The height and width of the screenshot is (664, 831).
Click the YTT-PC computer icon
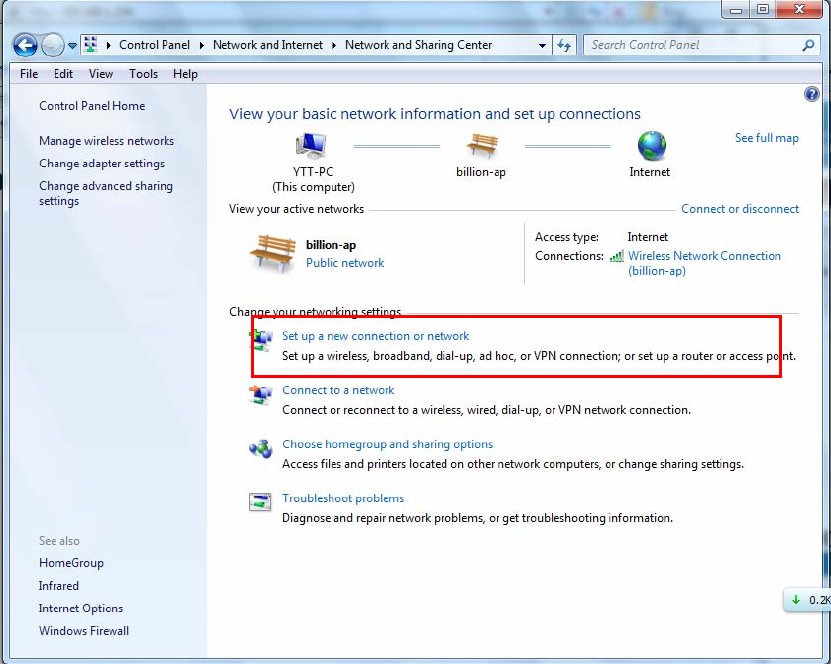pyautogui.click(x=311, y=146)
